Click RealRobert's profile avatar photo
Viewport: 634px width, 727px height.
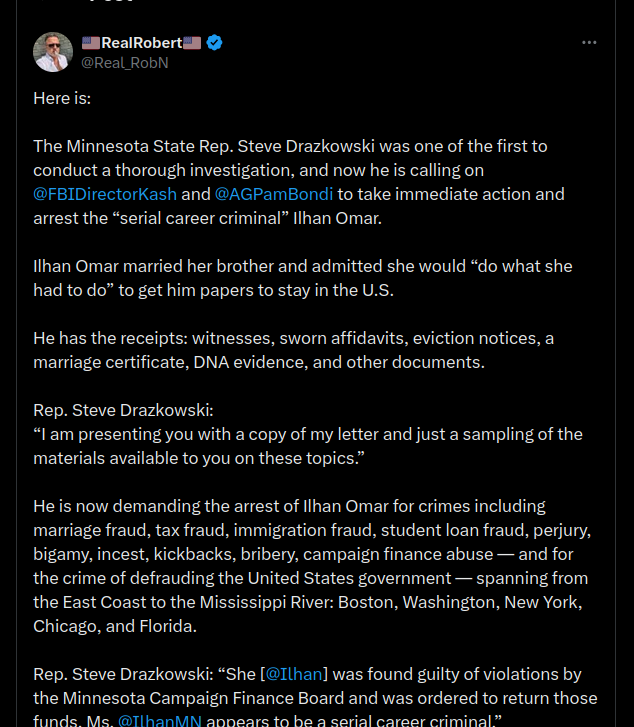53,52
